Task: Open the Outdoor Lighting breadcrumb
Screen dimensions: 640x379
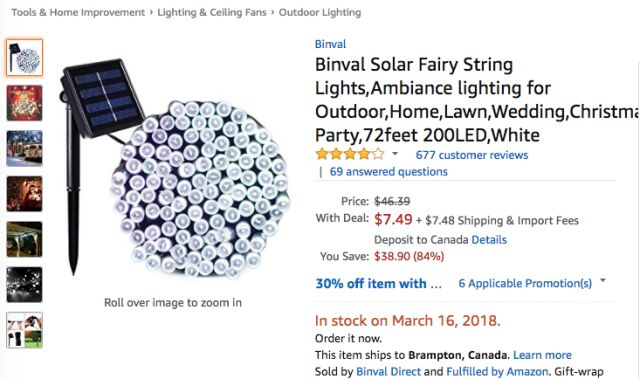Action: coord(320,12)
